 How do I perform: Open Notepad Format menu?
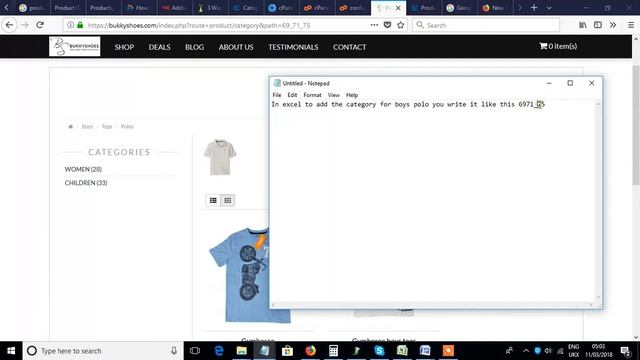312,95
